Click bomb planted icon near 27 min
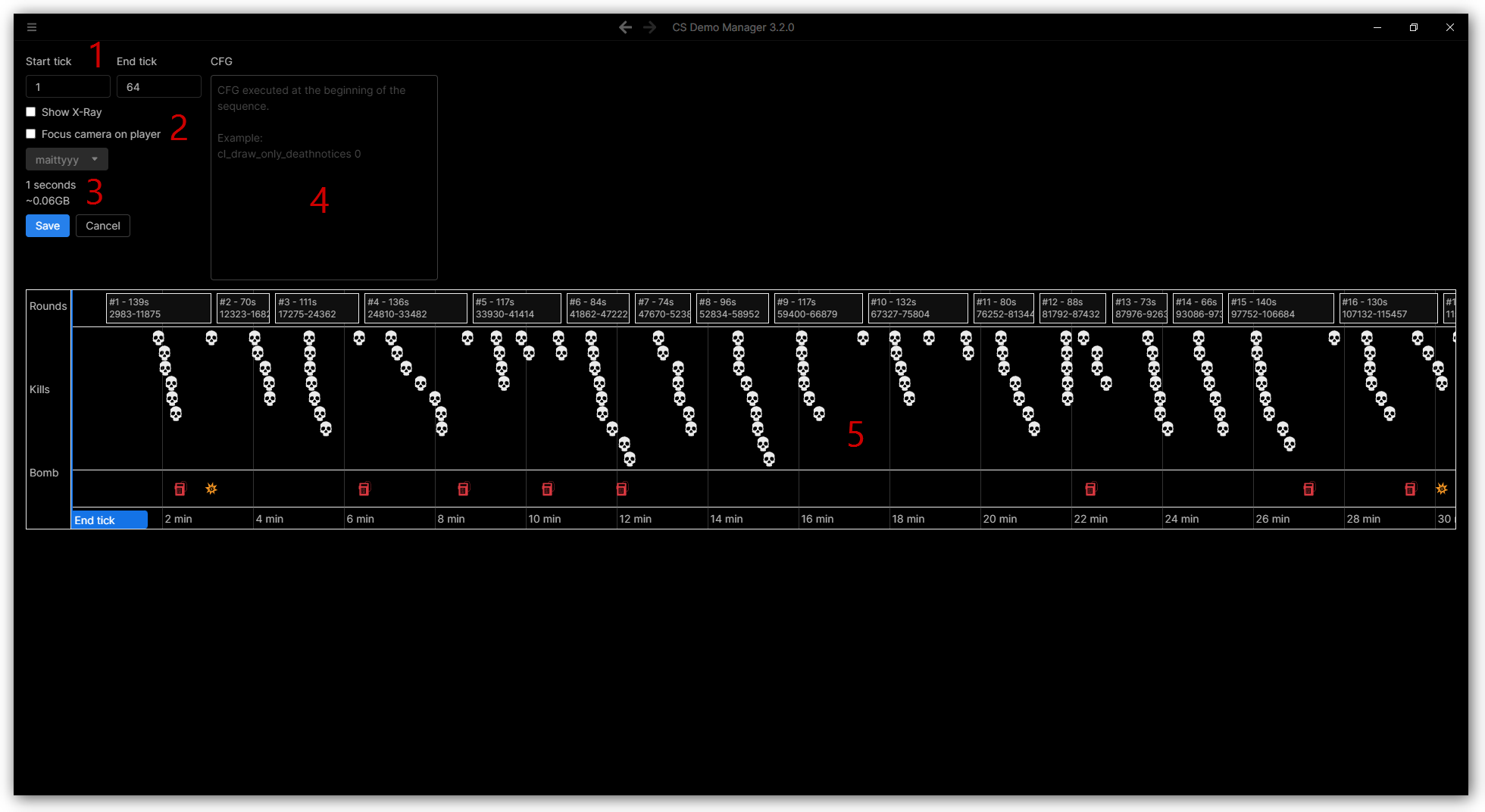 [1308, 489]
